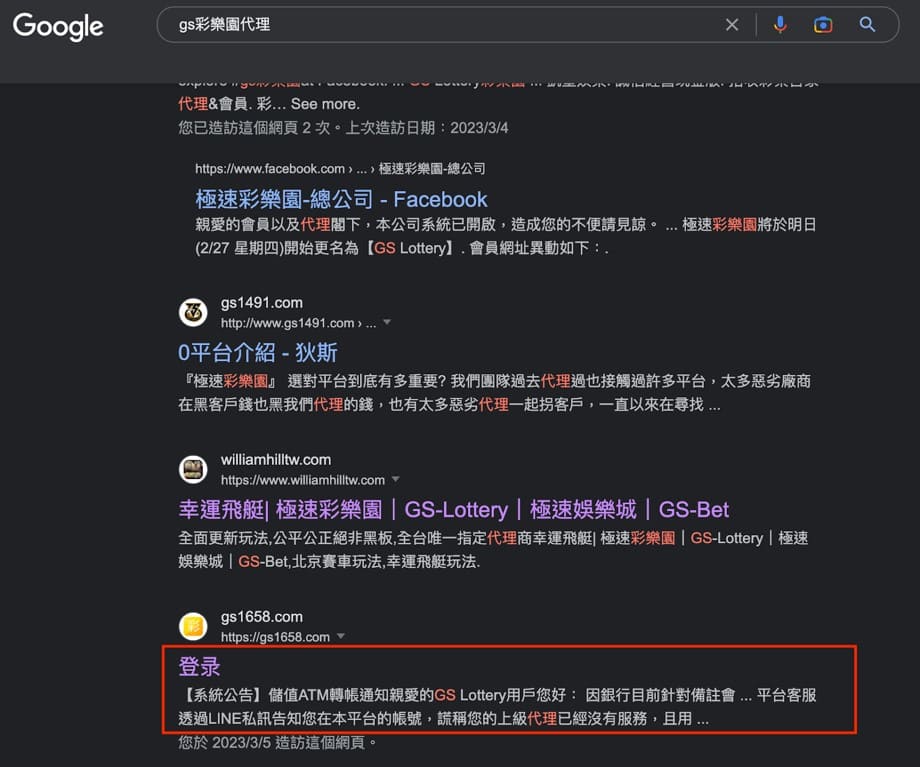
Task: Click the williamhilltw.com site name
Action: coord(276,459)
